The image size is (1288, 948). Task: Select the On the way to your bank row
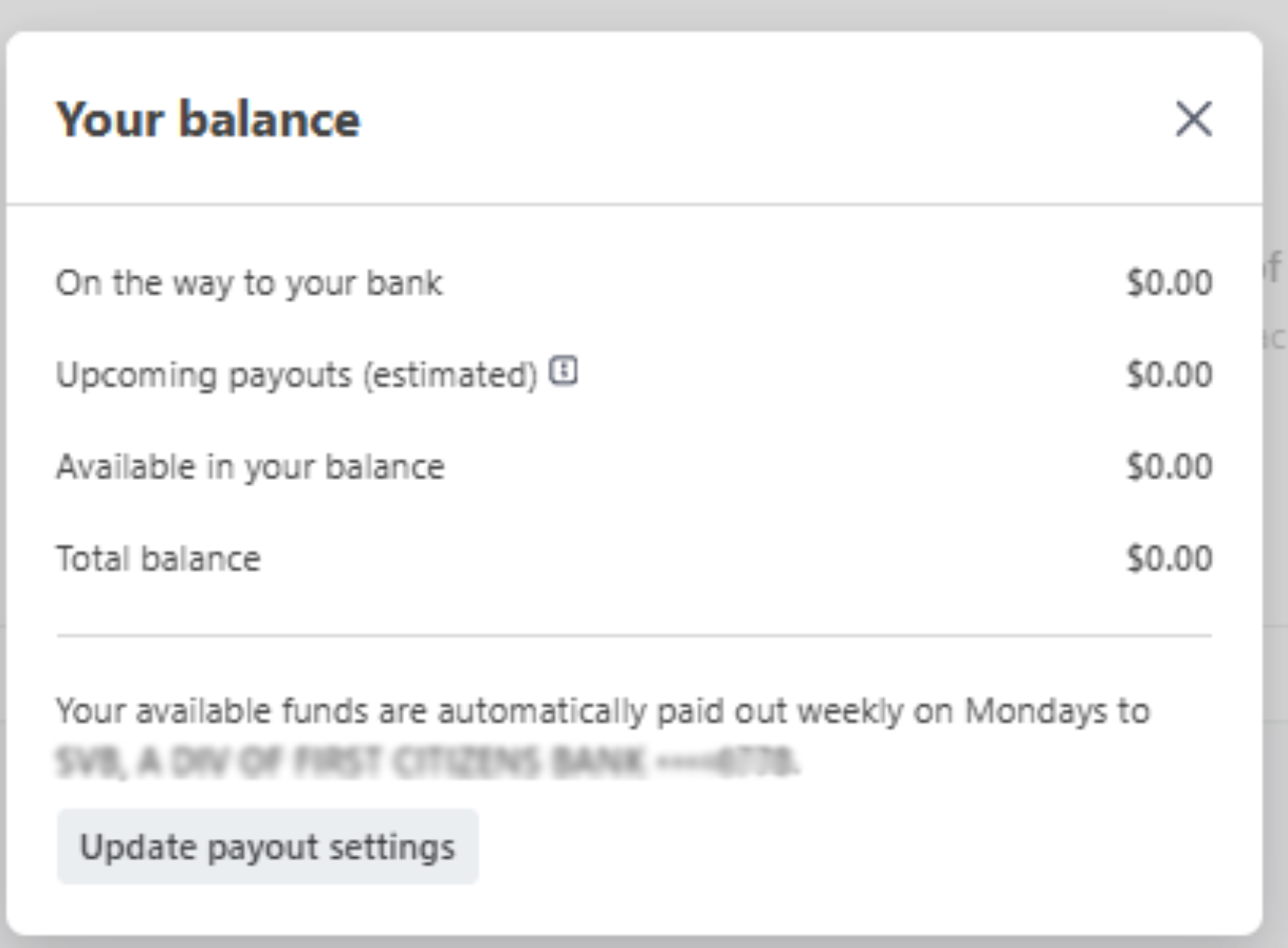(x=249, y=282)
